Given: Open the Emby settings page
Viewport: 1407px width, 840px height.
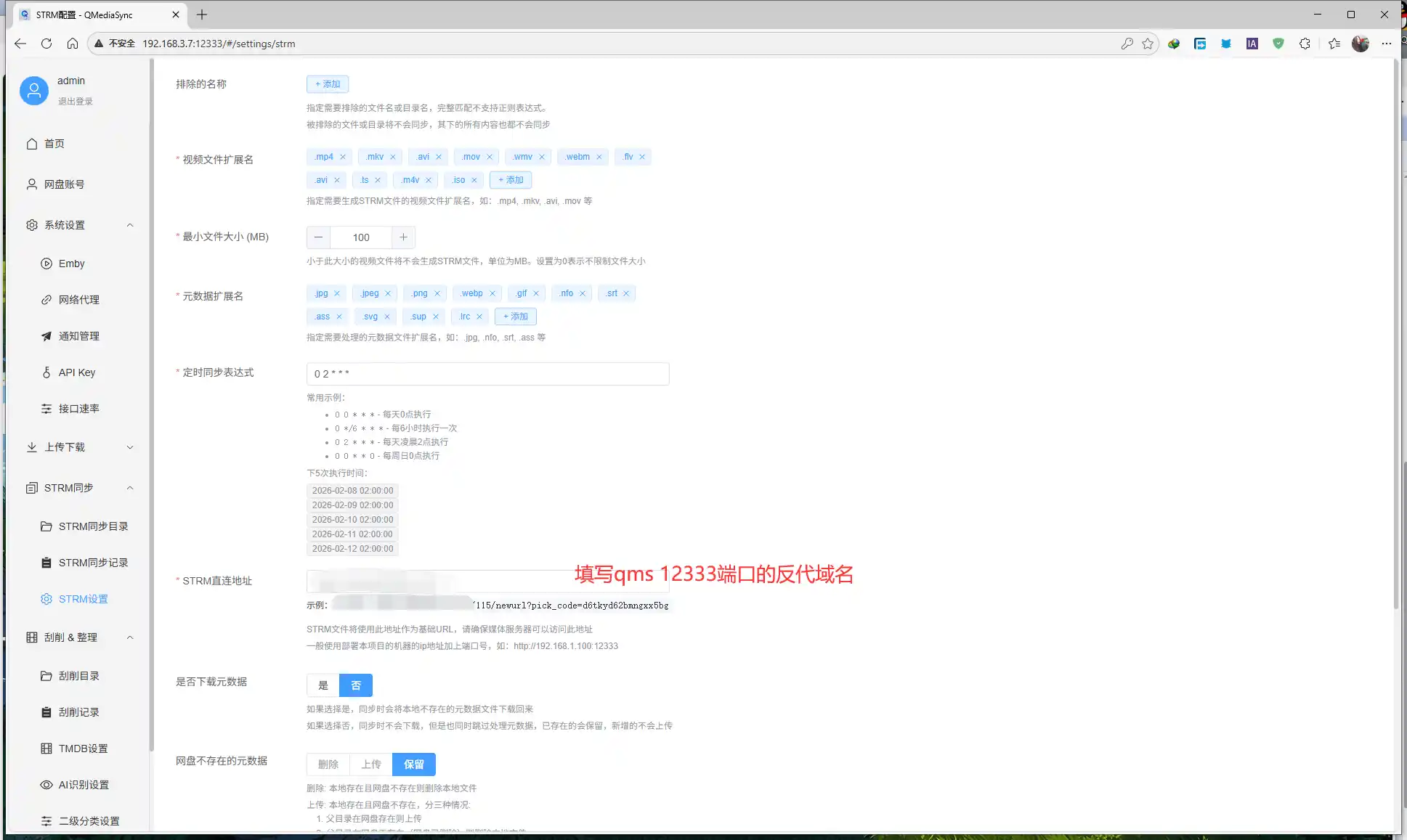Looking at the screenshot, I should 70,263.
